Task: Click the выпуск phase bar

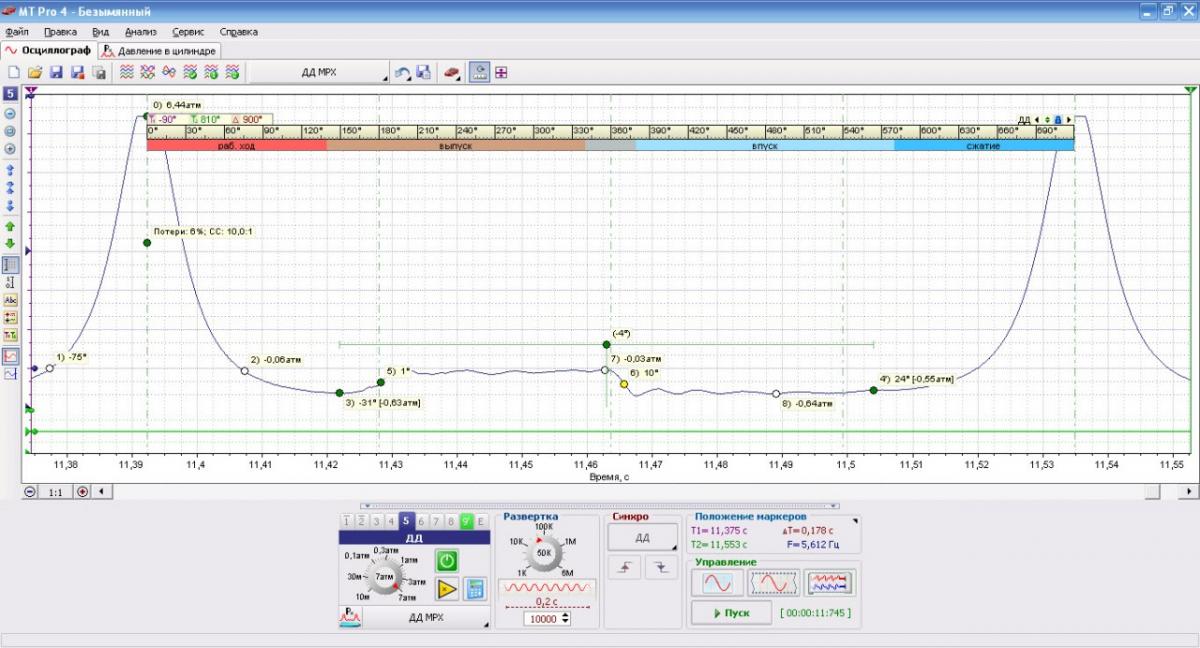Action: pyautogui.click(x=456, y=145)
